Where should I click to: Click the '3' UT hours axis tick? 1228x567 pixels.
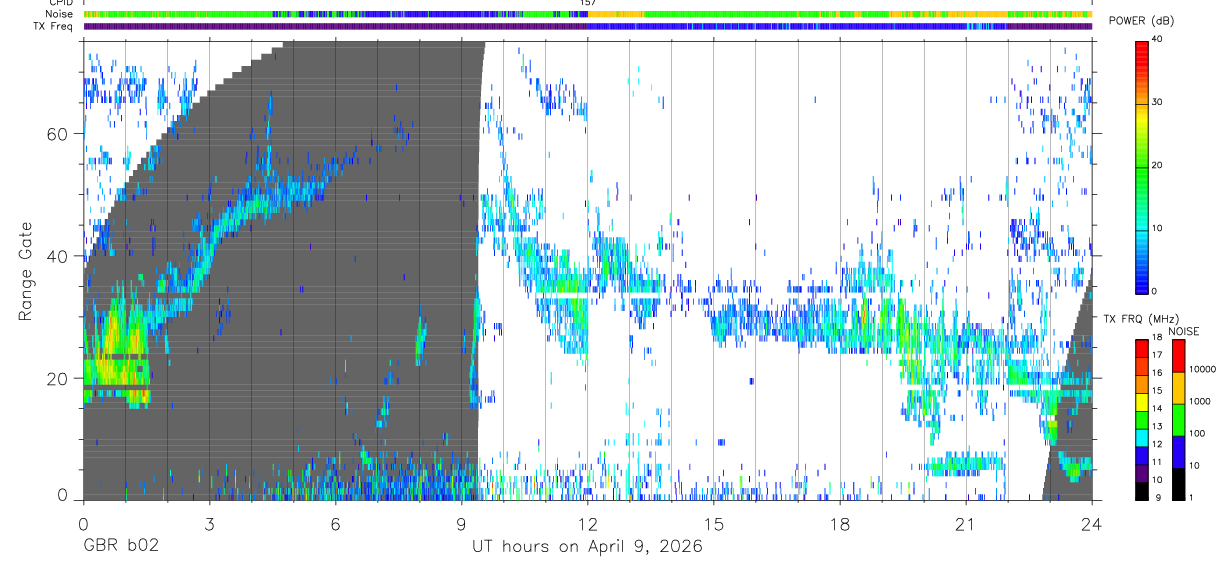209,525
